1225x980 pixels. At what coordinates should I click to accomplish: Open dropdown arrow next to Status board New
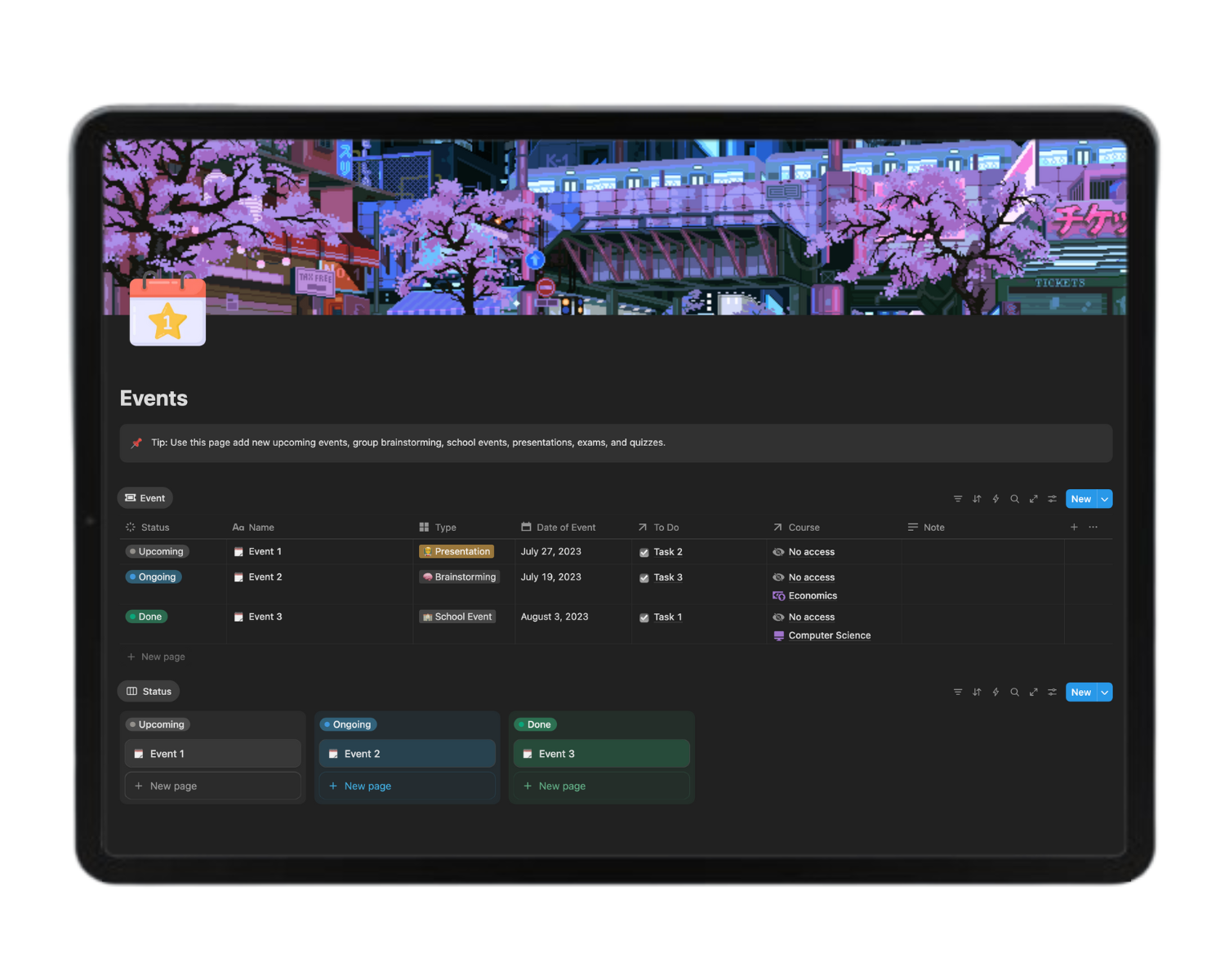click(x=1105, y=693)
